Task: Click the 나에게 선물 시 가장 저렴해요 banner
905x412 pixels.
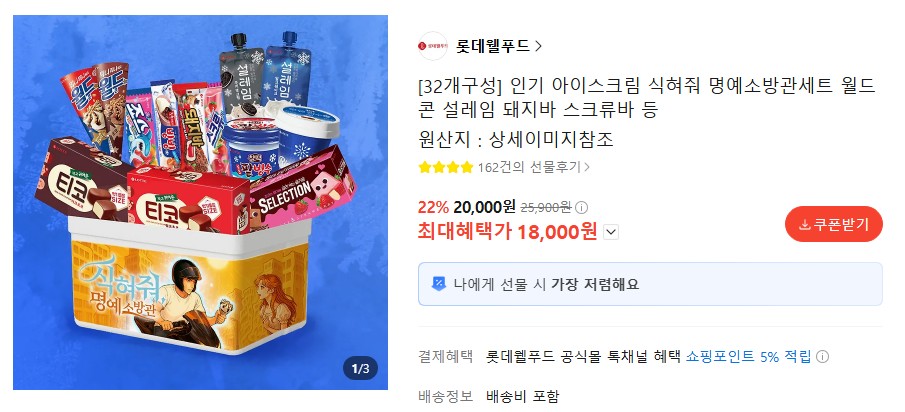Action: (x=650, y=284)
